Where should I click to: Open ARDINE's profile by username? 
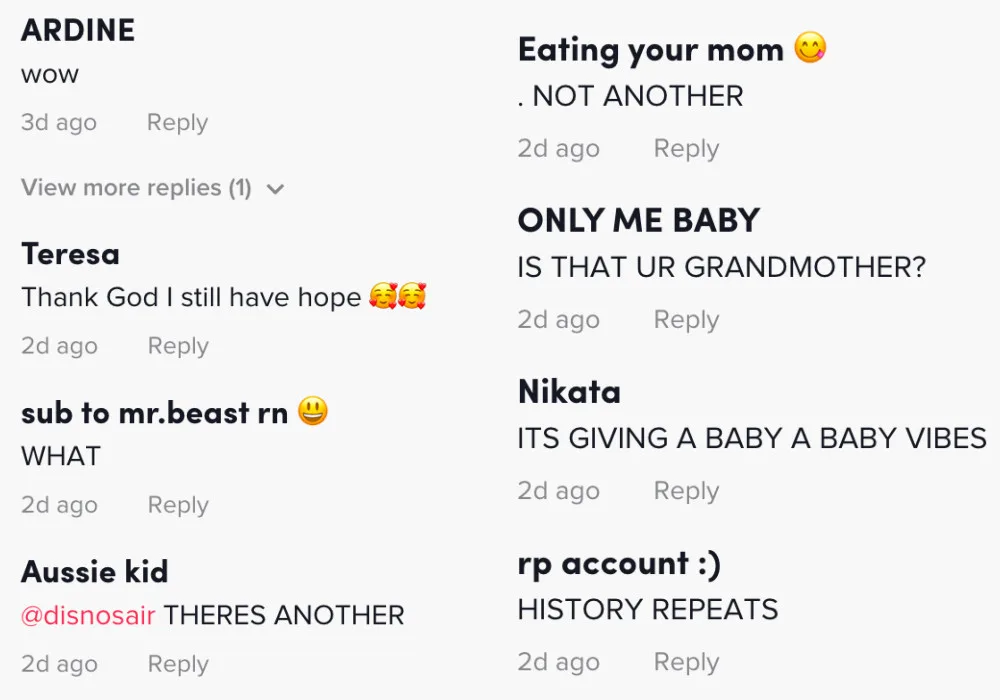coord(78,30)
